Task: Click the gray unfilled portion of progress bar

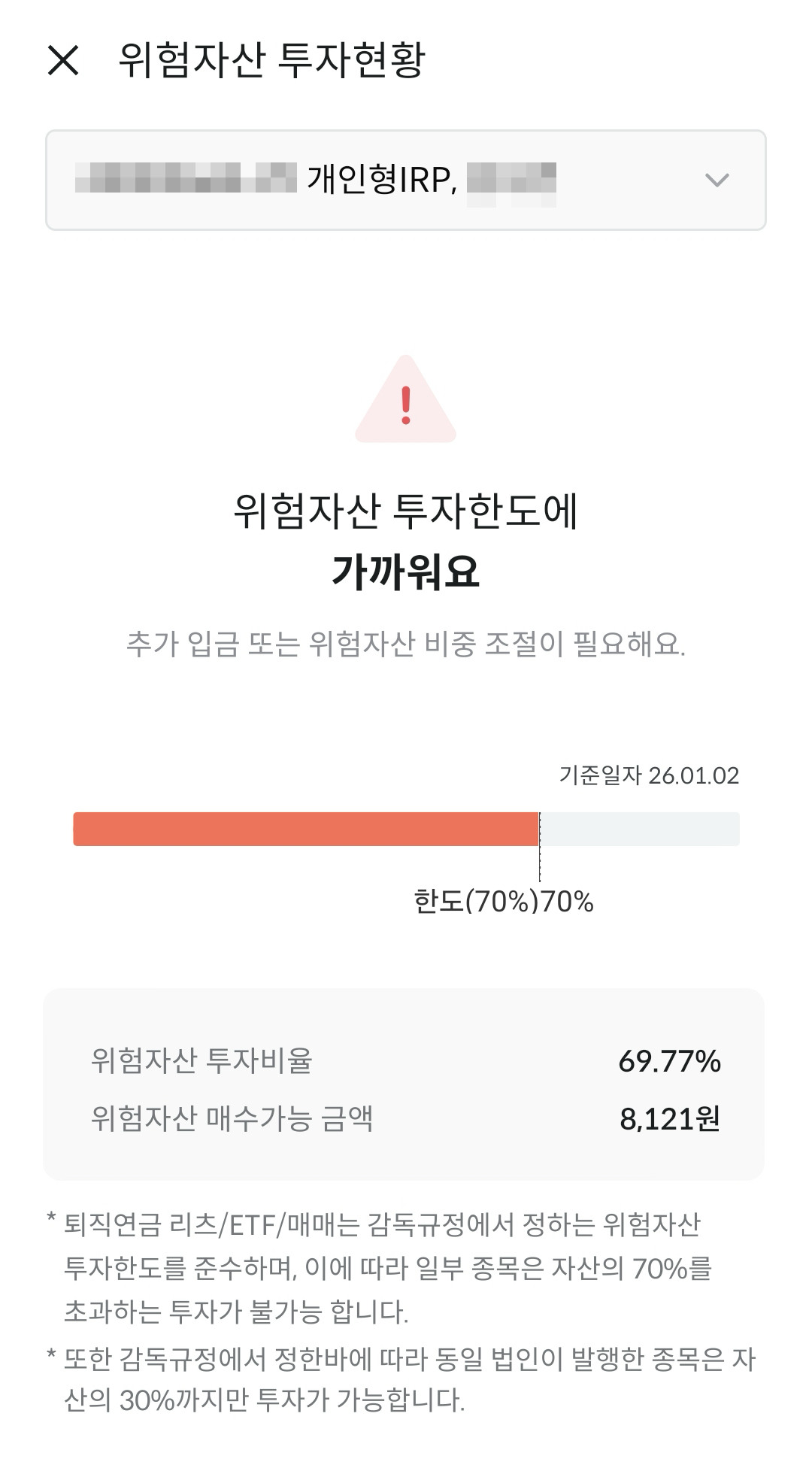Action: 640,829
